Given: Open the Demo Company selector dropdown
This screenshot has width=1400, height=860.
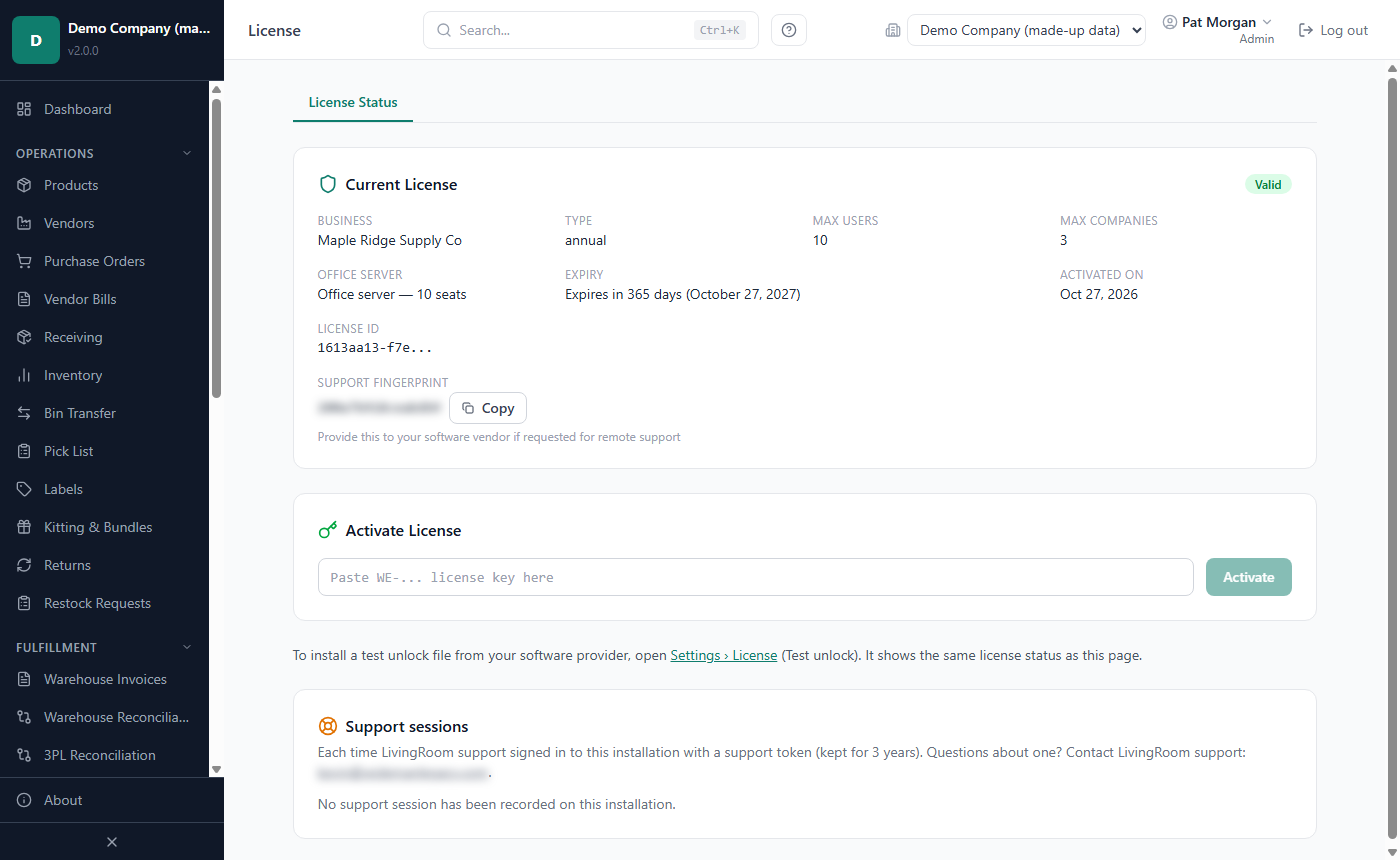Looking at the screenshot, I should click(1026, 30).
